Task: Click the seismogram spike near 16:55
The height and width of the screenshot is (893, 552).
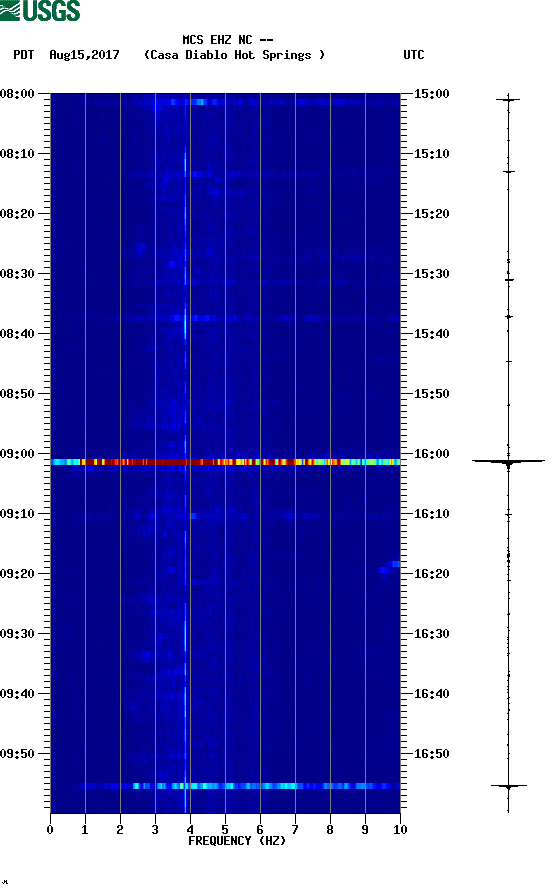Action: (x=509, y=786)
